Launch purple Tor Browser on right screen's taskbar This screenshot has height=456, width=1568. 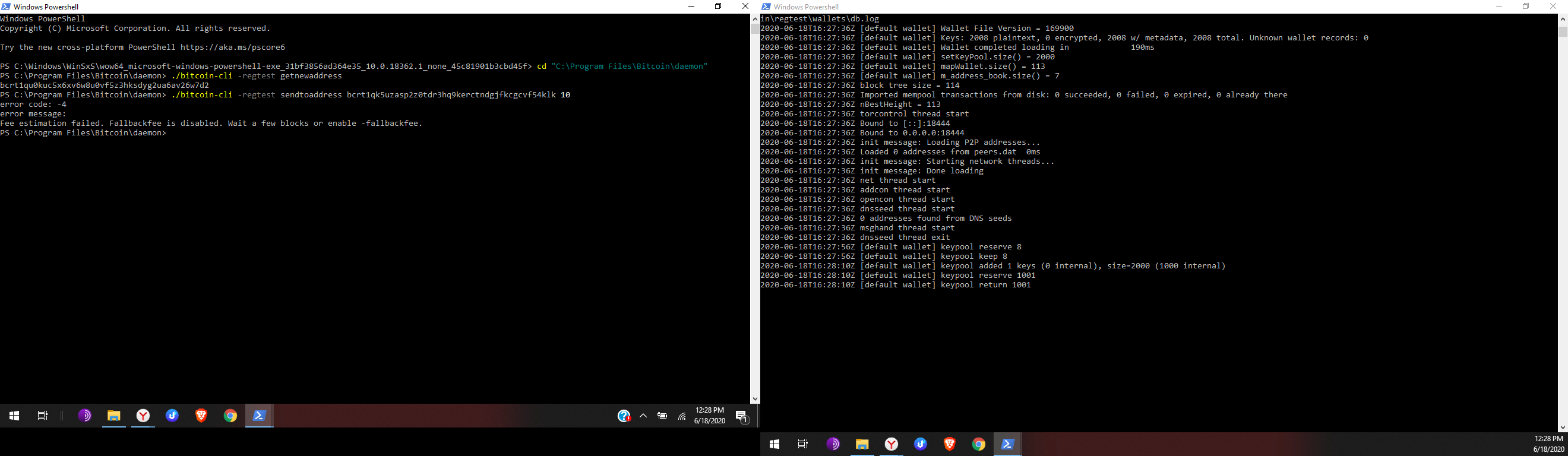833,445
